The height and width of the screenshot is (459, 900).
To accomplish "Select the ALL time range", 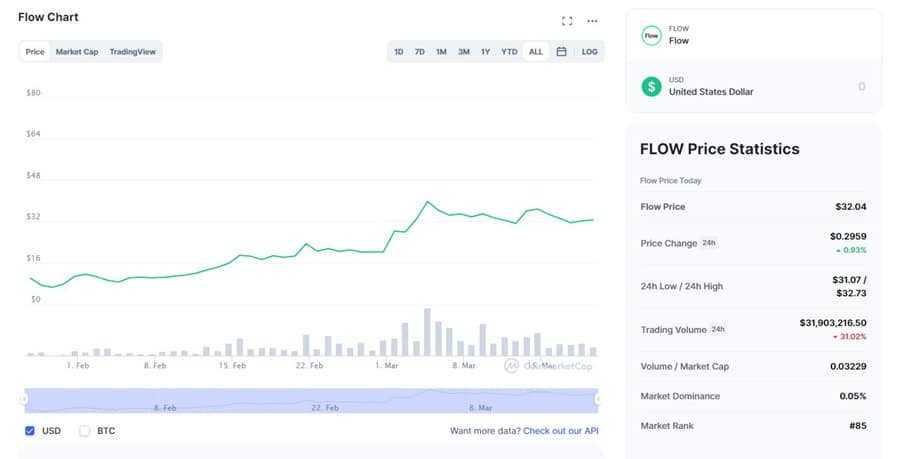I will pos(536,51).
